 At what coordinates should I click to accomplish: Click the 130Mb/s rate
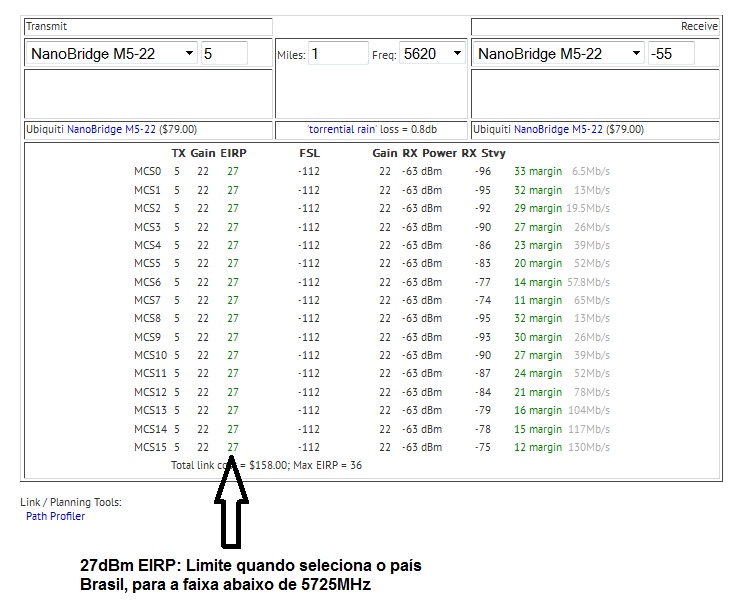(x=589, y=447)
